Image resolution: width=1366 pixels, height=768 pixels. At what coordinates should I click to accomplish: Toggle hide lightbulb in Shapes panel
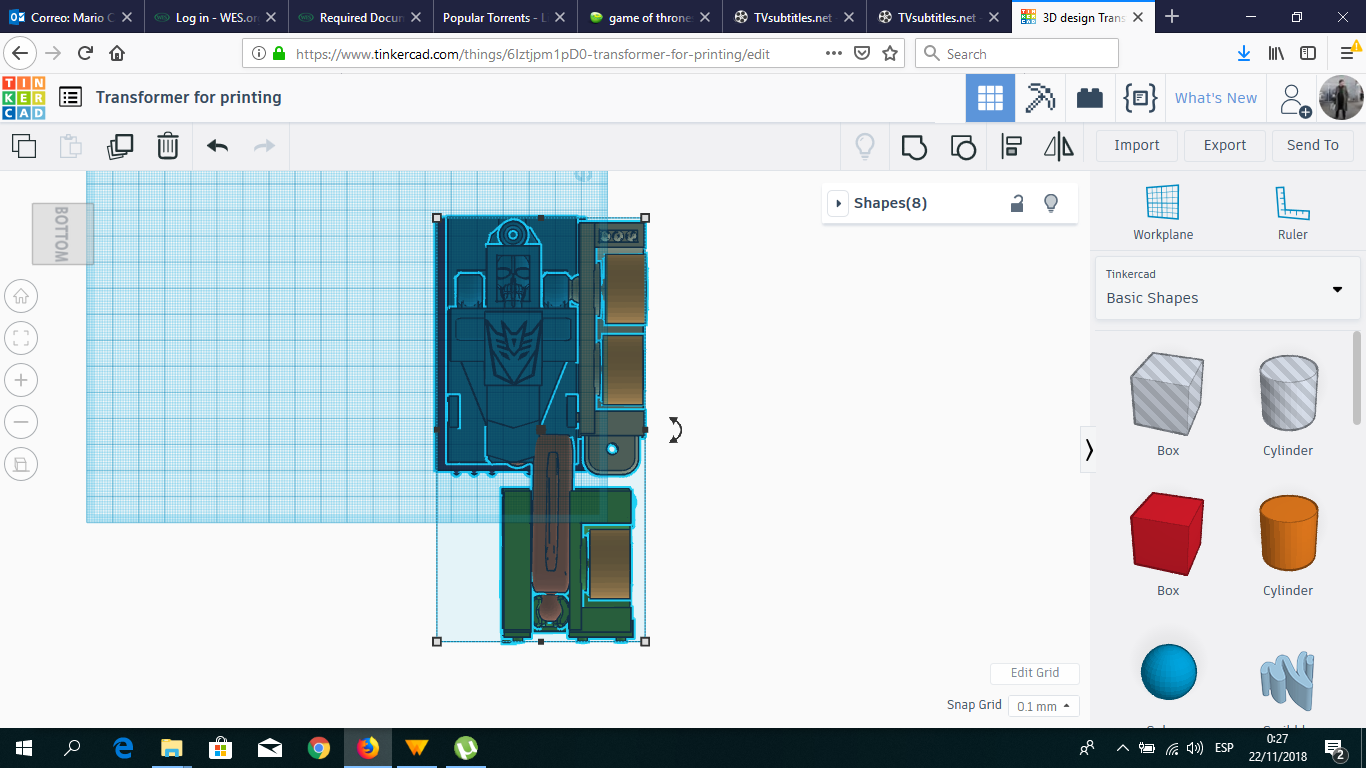[1051, 203]
